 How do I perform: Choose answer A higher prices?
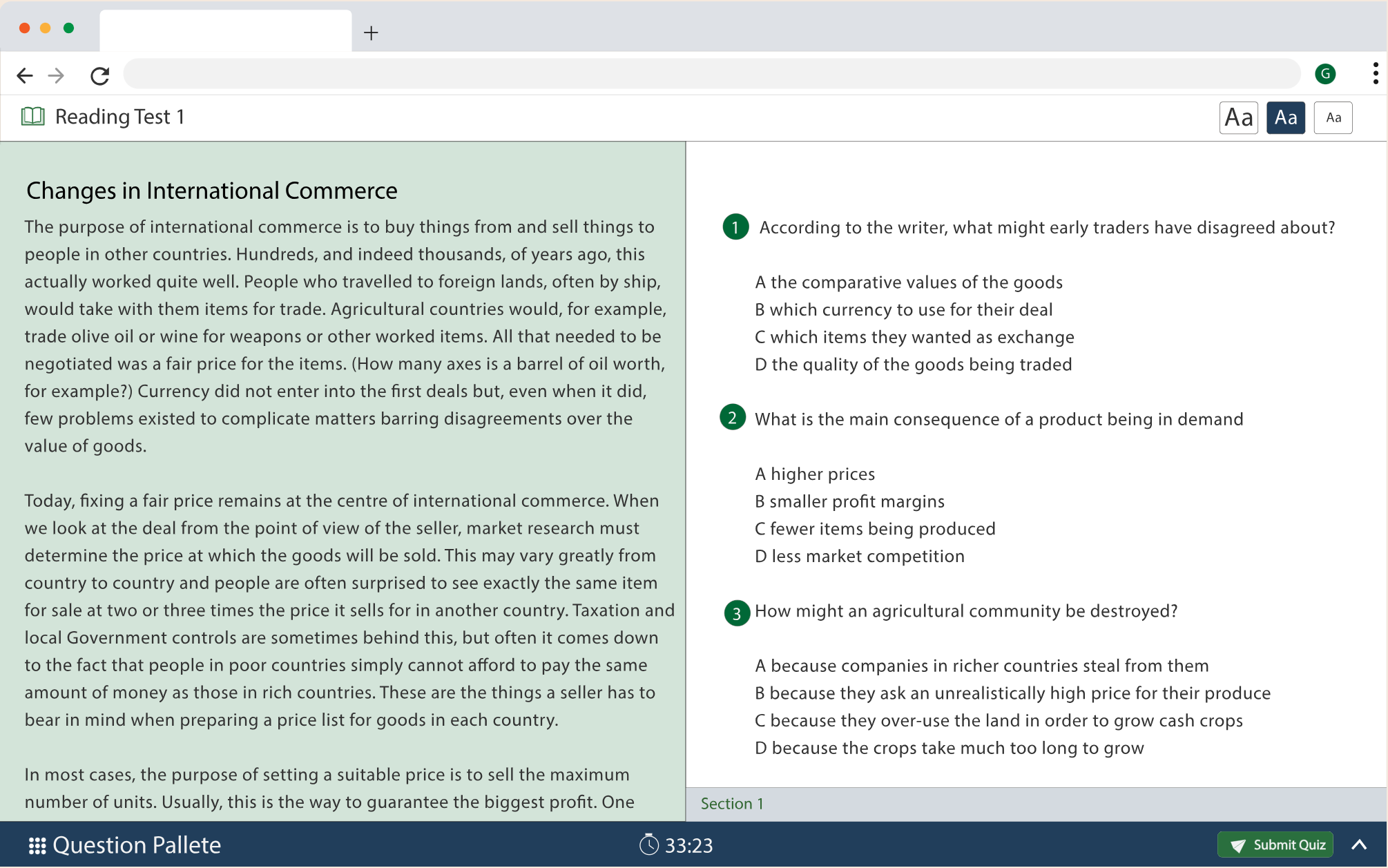(x=815, y=474)
